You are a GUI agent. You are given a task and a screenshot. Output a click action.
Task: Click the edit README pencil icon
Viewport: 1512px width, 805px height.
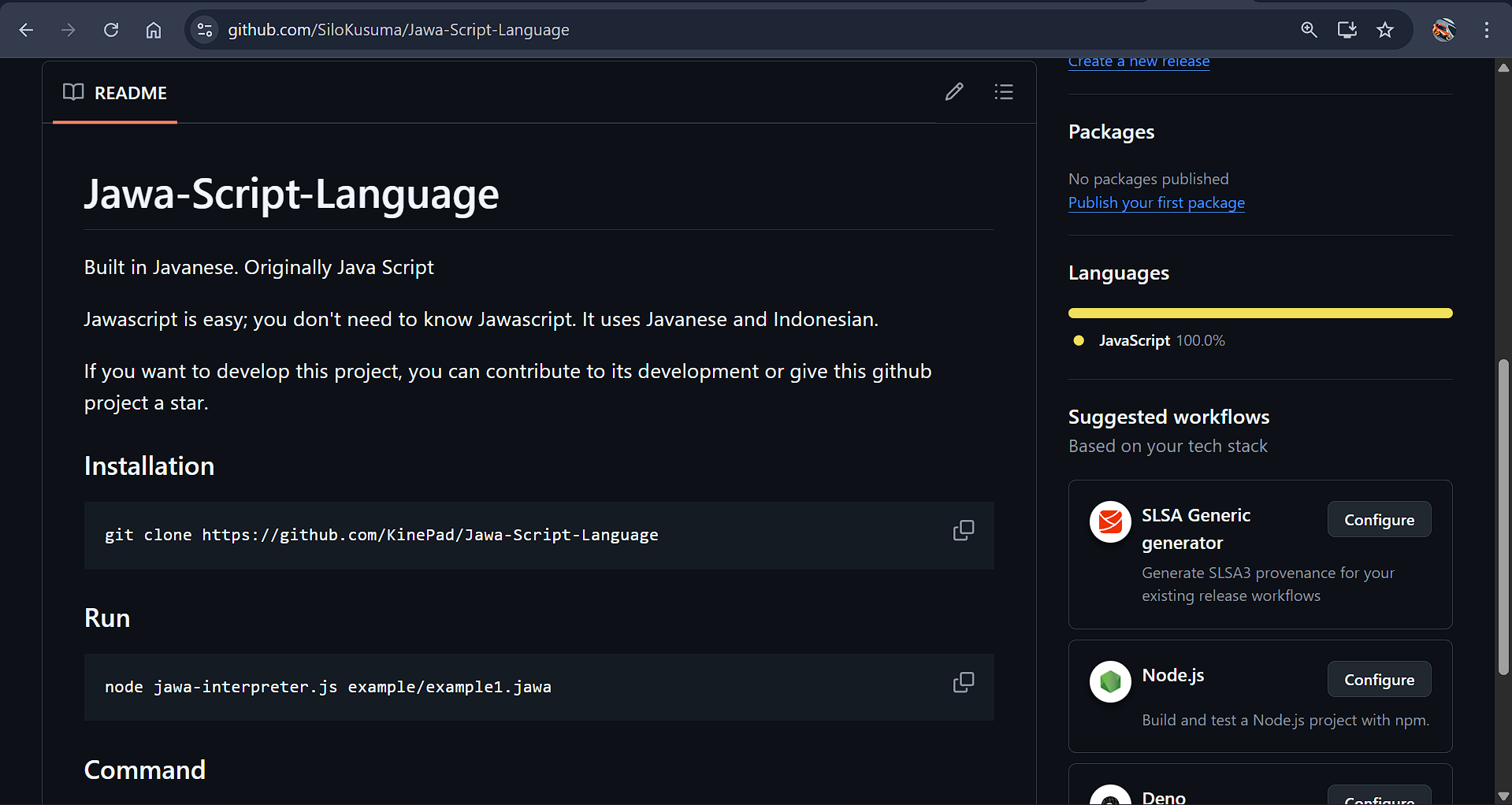[x=954, y=92]
